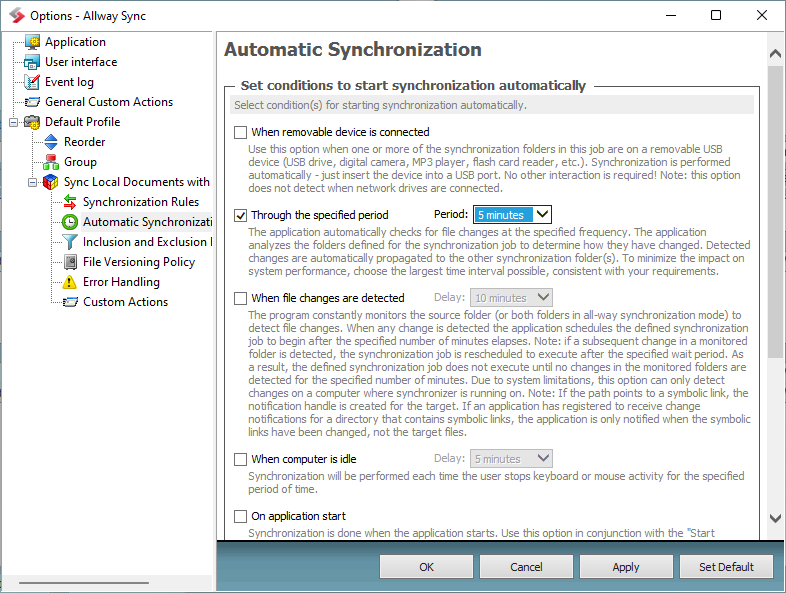Click the Group icon

click(x=51, y=162)
